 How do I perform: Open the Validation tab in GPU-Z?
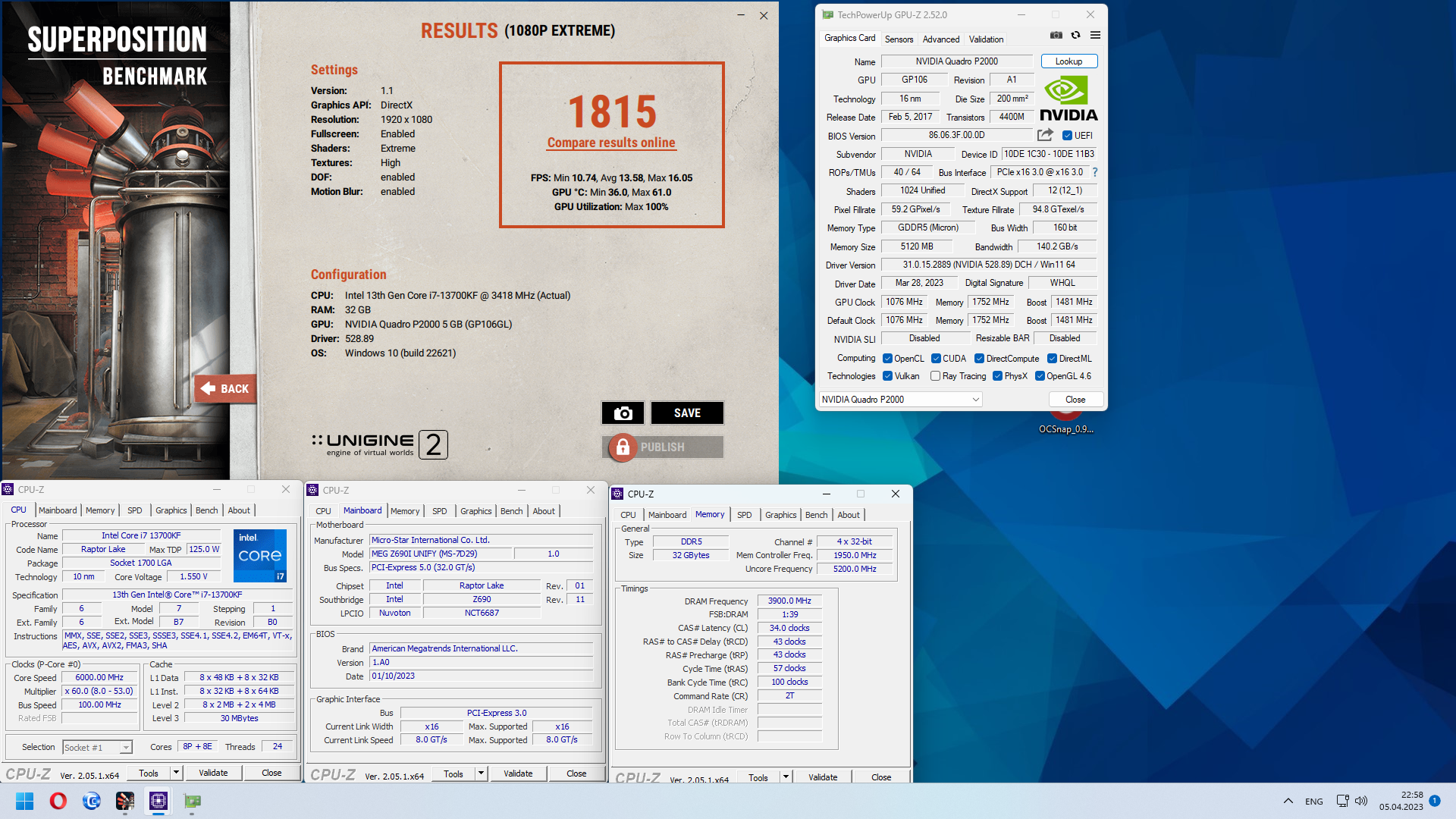point(986,39)
